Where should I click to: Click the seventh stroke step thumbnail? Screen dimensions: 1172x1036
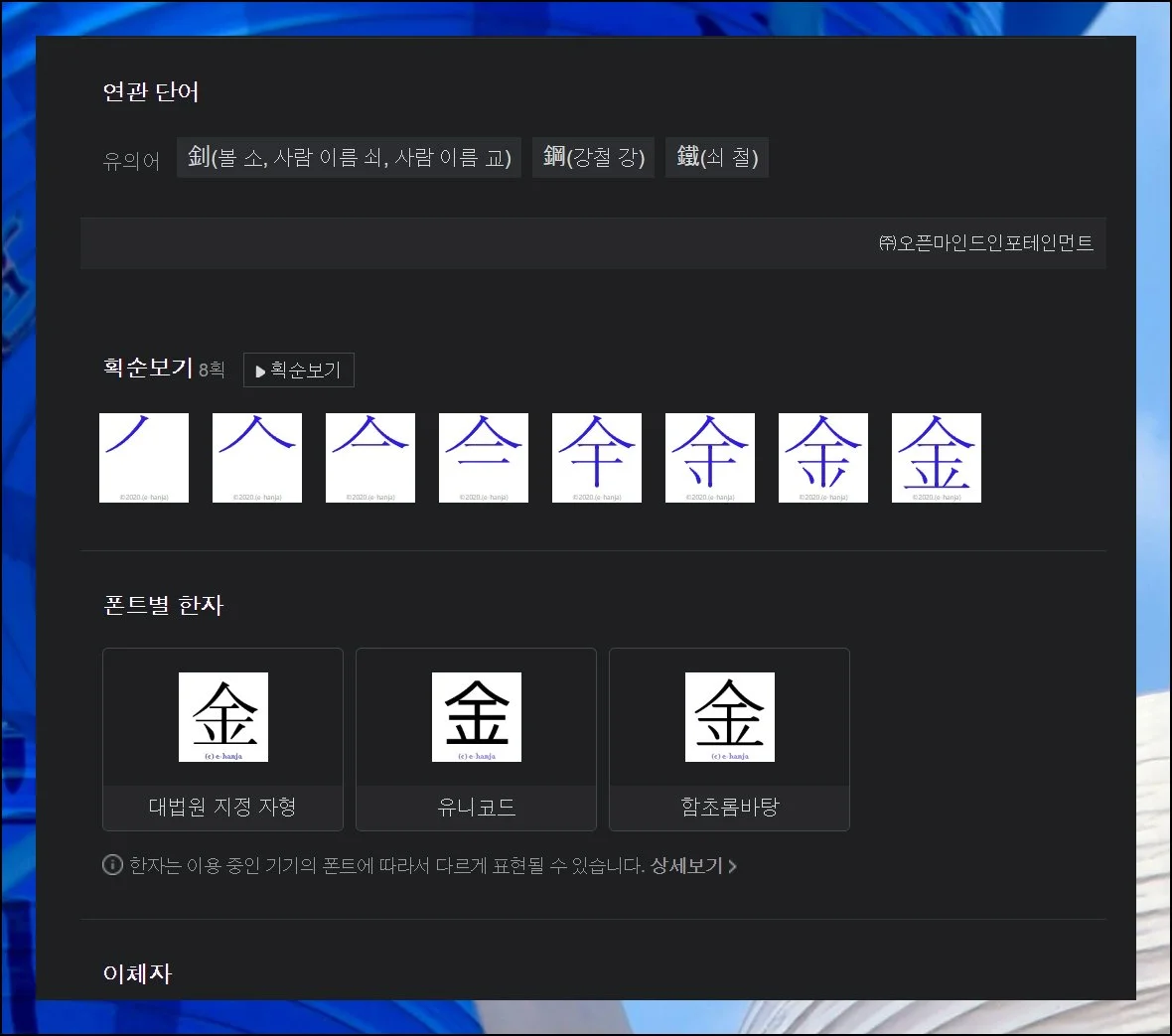click(x=823, y=458)
